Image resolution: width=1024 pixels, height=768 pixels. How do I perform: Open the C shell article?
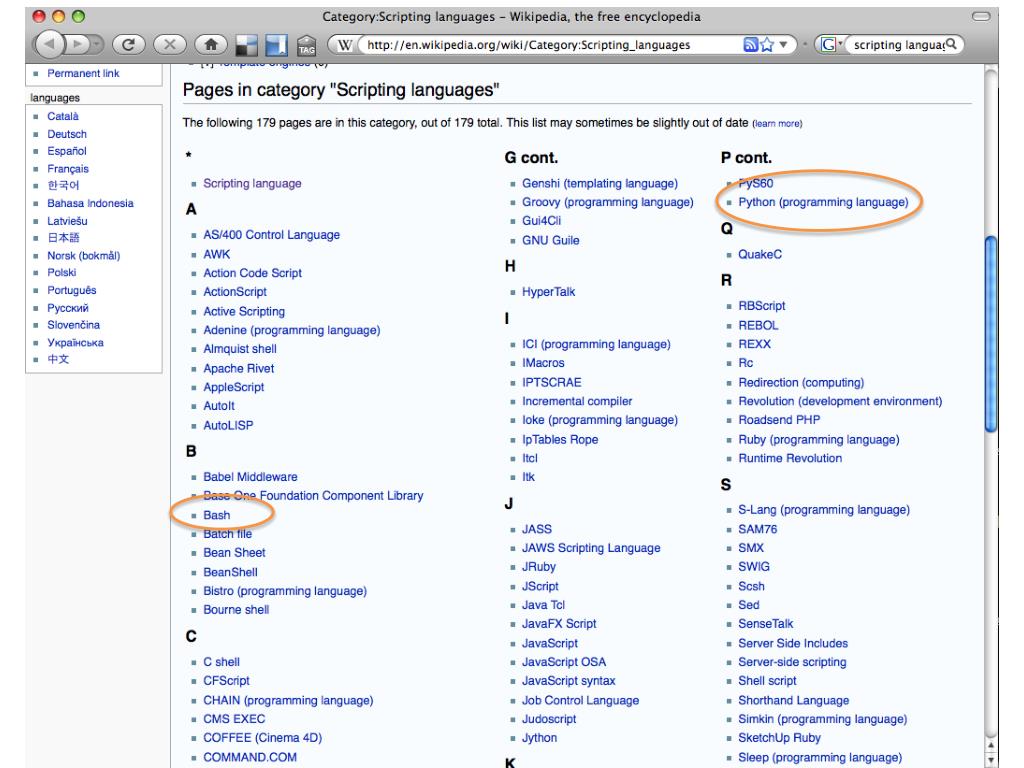click(221, 662)
